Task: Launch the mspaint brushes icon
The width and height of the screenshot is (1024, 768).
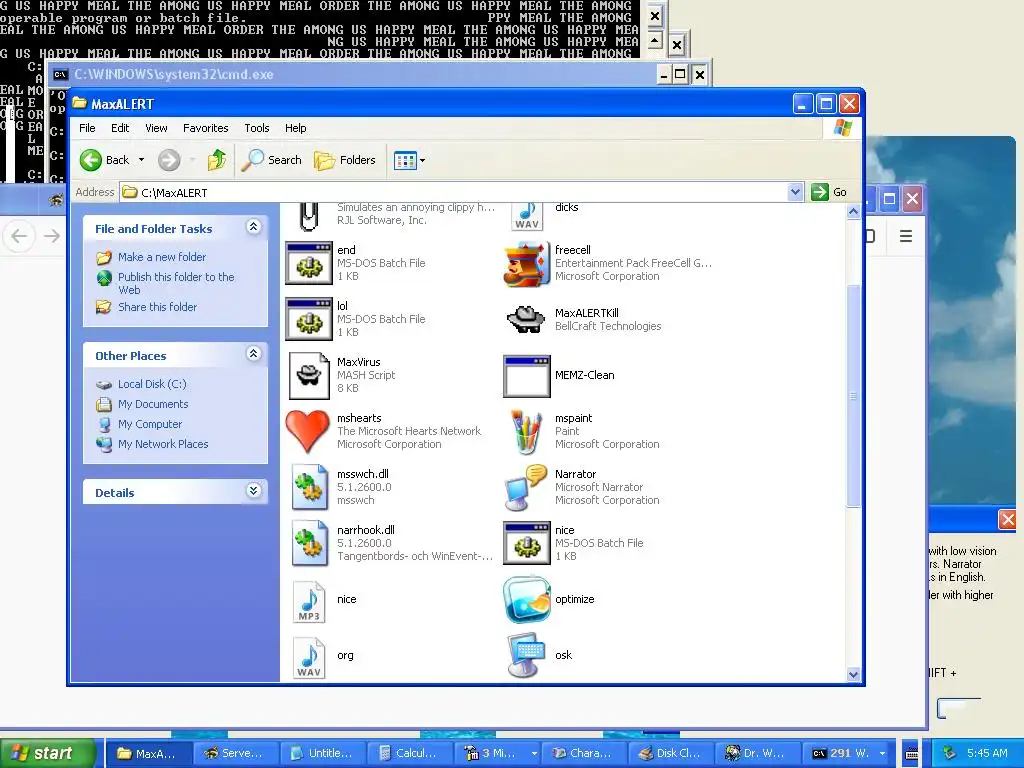Action: (x=526, y=432)
